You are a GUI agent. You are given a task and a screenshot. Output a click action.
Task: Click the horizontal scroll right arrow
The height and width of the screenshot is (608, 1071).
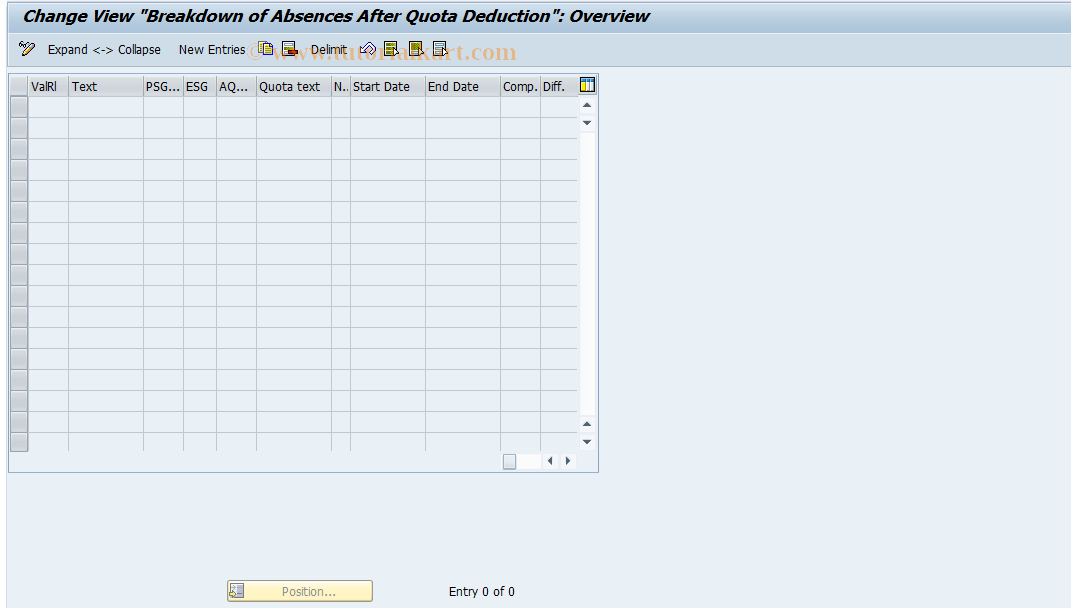pos(568,461)
